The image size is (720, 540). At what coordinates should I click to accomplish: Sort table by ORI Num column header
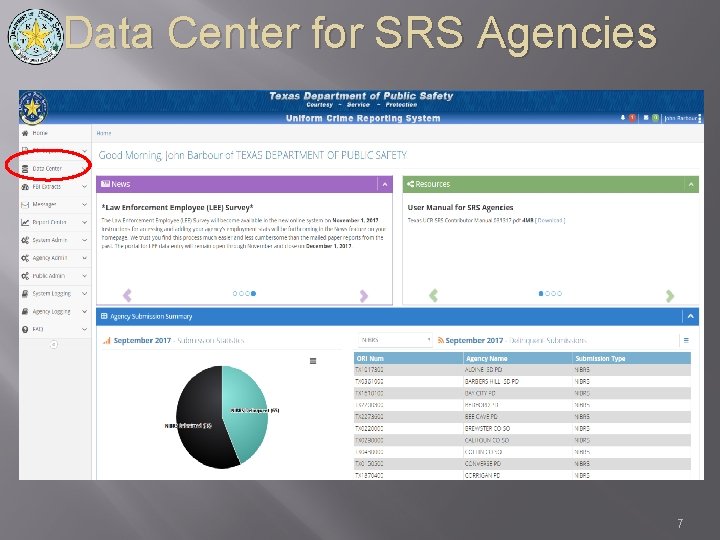click(409, 358)
